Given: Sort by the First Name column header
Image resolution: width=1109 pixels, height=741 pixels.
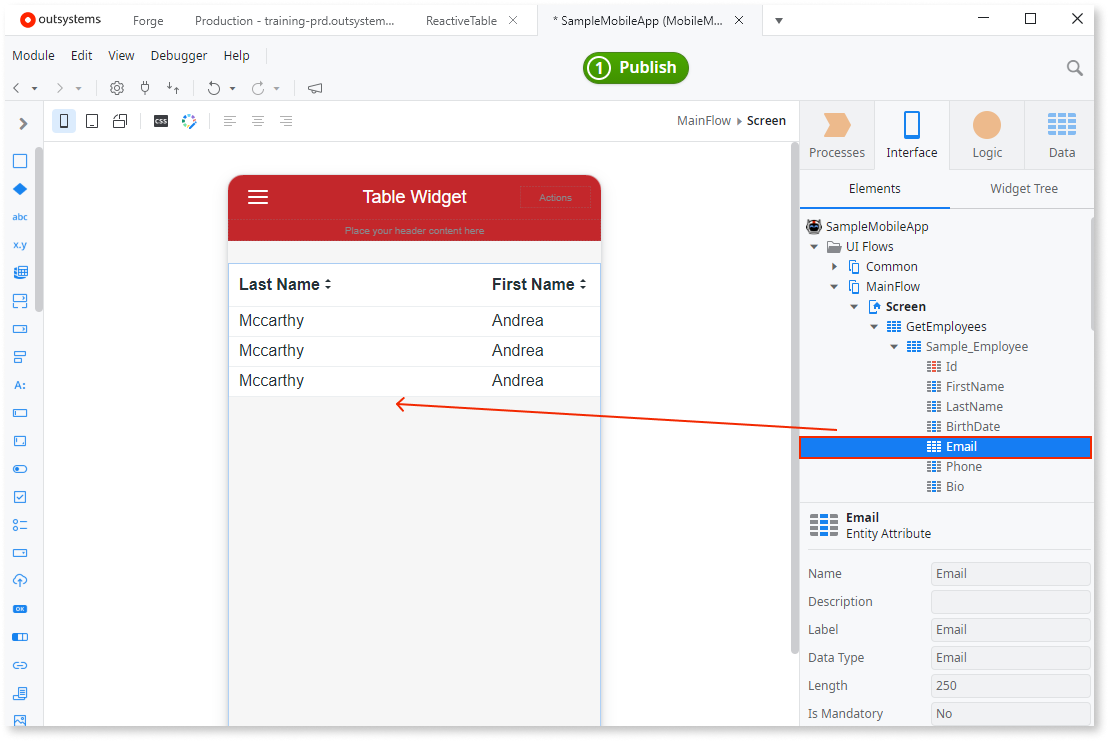Looking at the screenshot, I should [539, 284].
